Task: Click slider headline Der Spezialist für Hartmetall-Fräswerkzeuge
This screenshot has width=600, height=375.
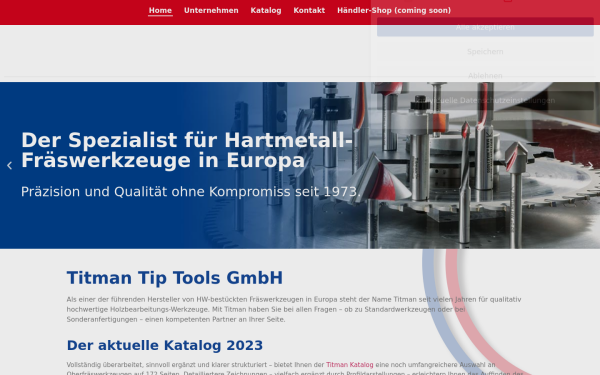Action: pyautogui.click(x=187, y=150)
